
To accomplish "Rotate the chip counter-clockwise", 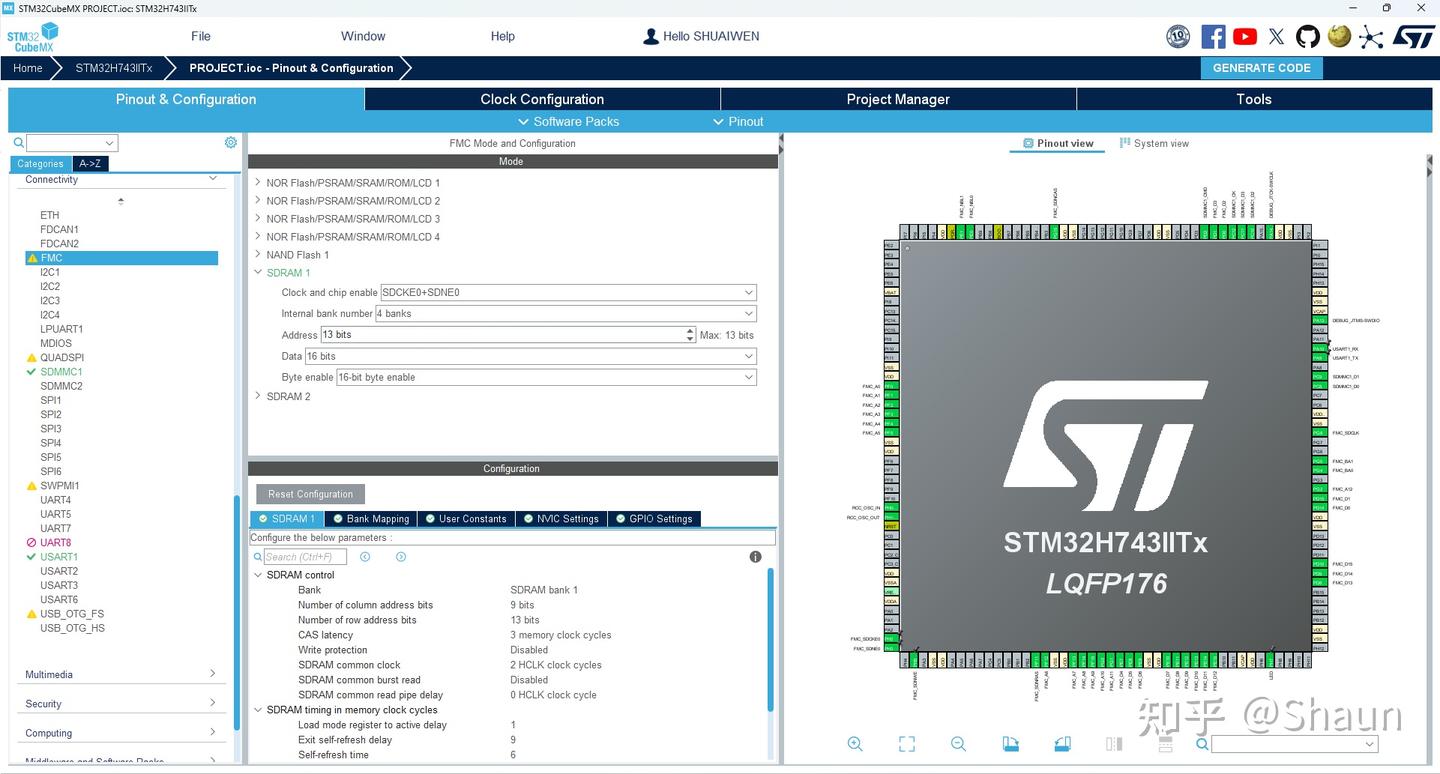I will pyautogui.click(x=1062, y=744).
